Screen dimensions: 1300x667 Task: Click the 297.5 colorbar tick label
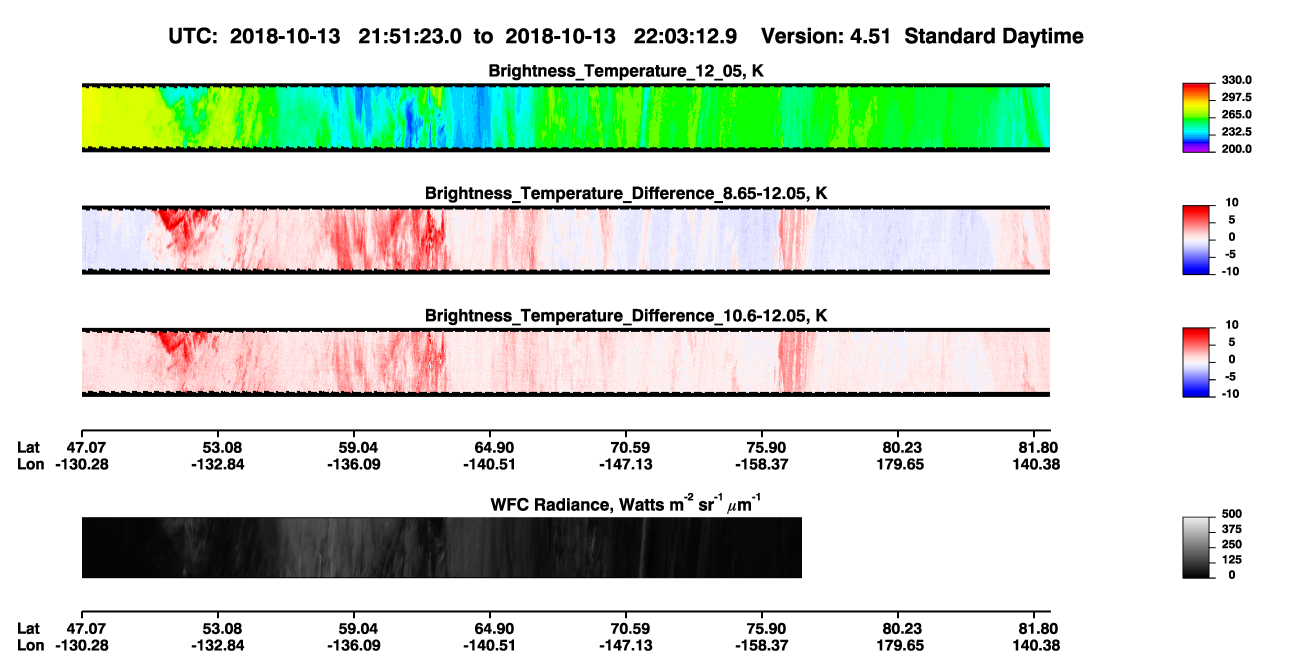pyautogui.click(x=1236, y=98)
